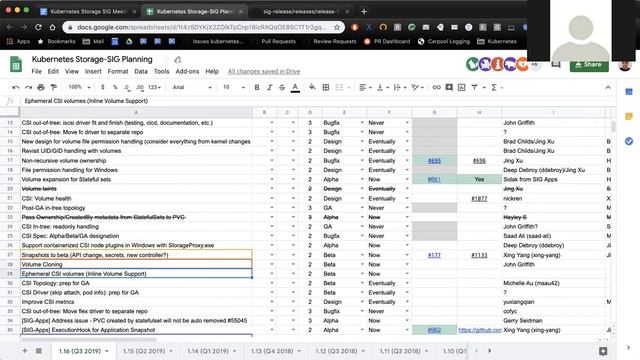Image resolution: width=640 pixels, height=360 pixels.
Task: Open the Tools menu
Action: (x=161, y=71)
